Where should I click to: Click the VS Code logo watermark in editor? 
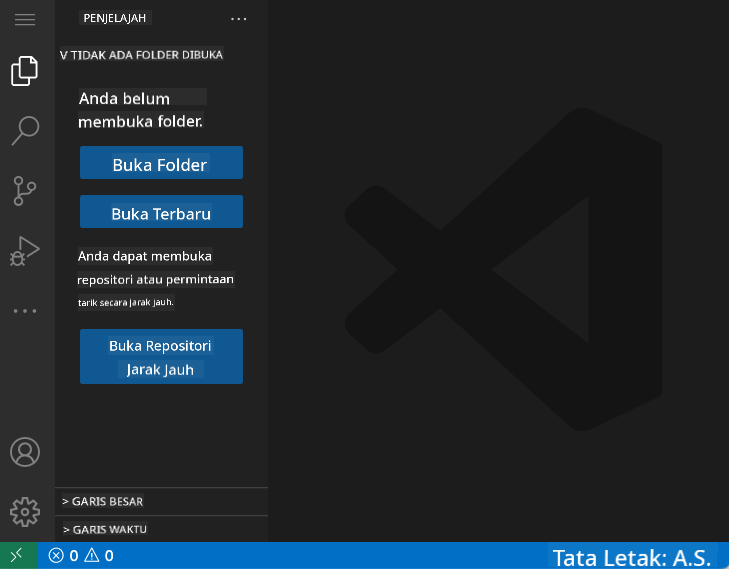(505, 272)
